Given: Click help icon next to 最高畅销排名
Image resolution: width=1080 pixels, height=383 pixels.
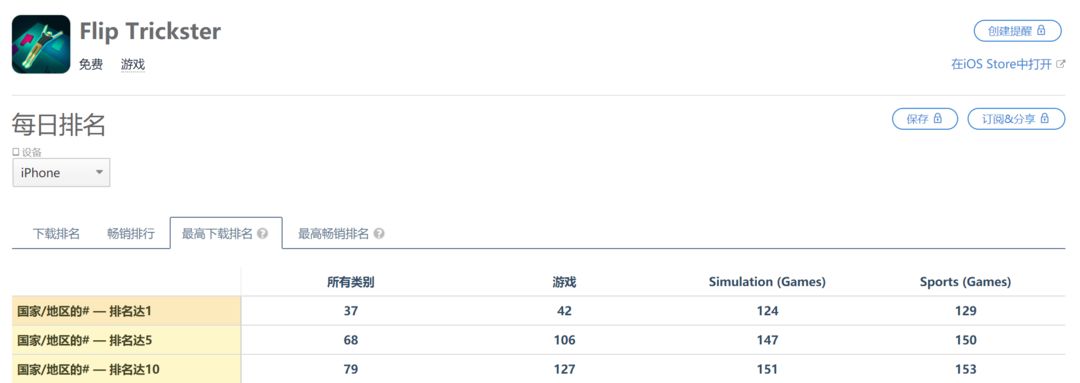Looking at the screenshot, I should click(379, 234).
